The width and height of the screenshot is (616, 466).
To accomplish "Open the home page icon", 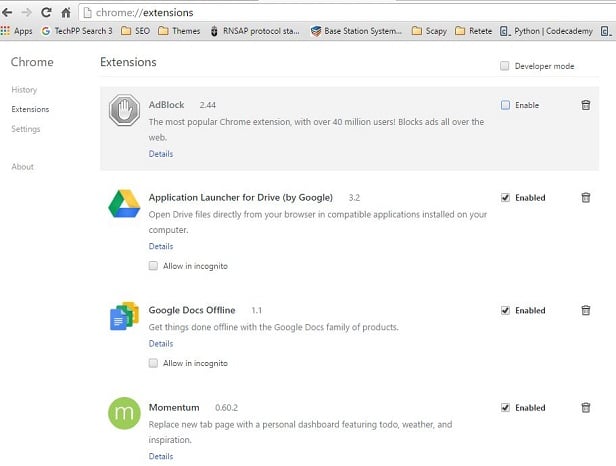I will [x=66, y=13].
